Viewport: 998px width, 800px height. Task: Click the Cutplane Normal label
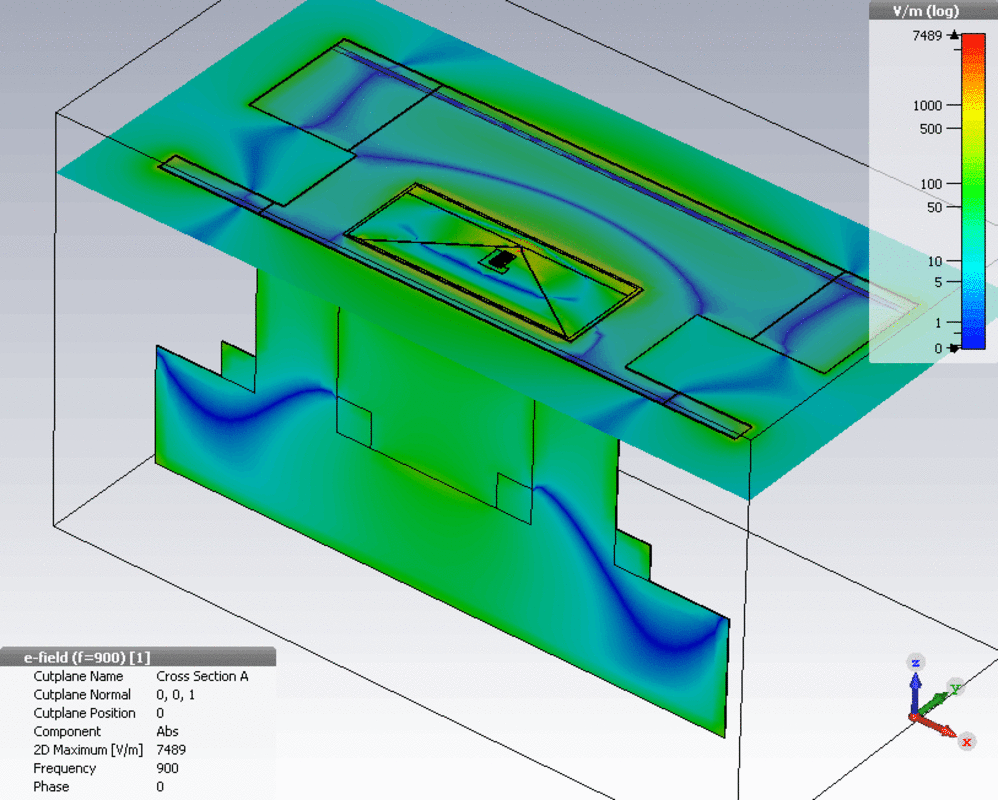tap(82, 695)
